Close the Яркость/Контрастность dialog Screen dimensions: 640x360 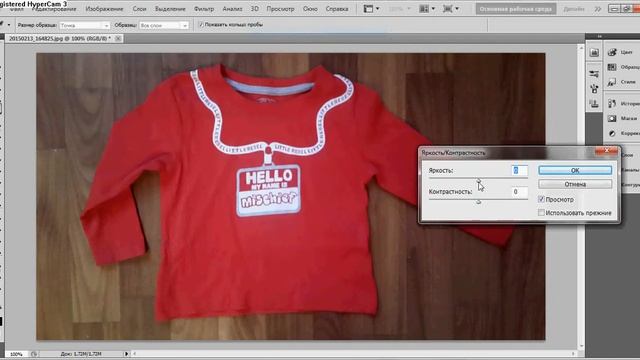(606, 151)
